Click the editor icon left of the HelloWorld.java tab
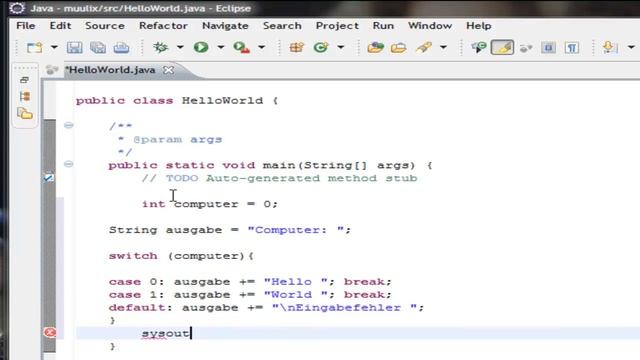The height and width of the screenshot is (360, 640). point(52,70)
